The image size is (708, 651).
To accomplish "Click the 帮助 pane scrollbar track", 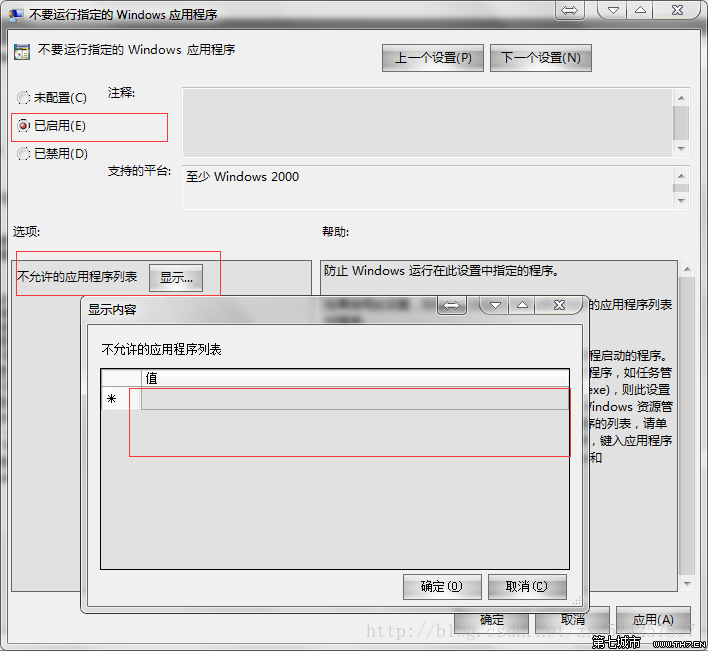I will coord(687,426).
